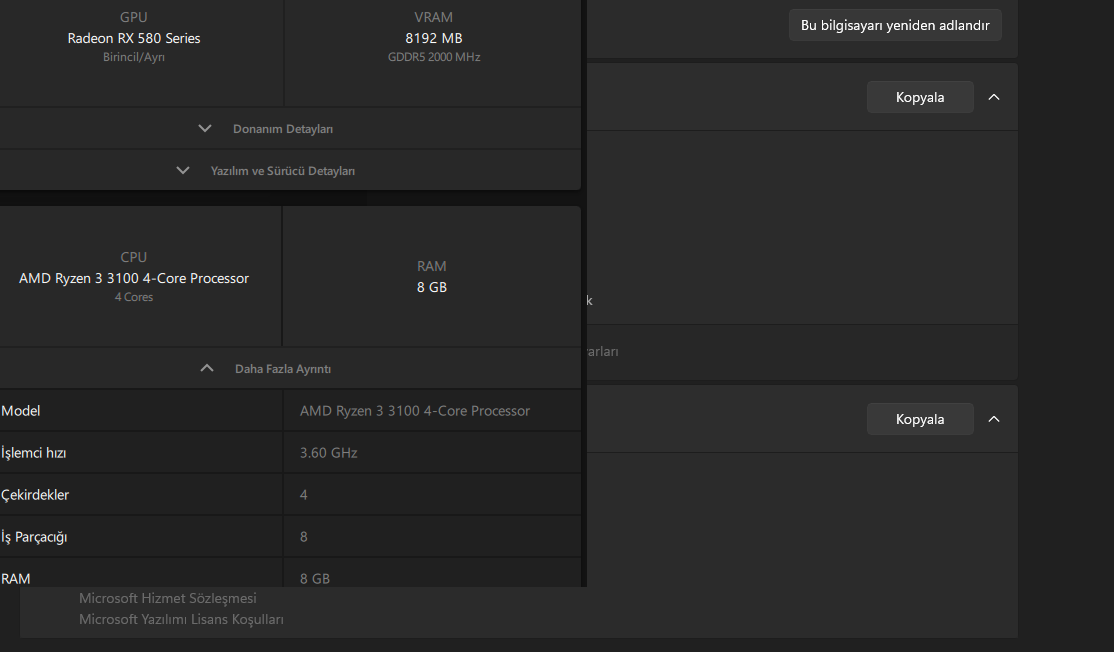Open Microsoft Hizmet Sözleşmesi link
This screenshot has width=1114, height=652.
[x=168, y=598]
